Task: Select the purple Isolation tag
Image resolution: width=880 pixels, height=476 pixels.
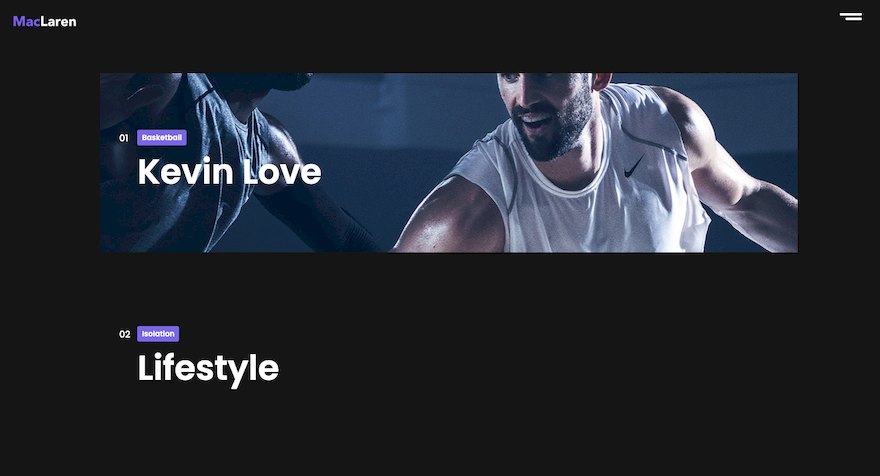Action: (158, 333)
